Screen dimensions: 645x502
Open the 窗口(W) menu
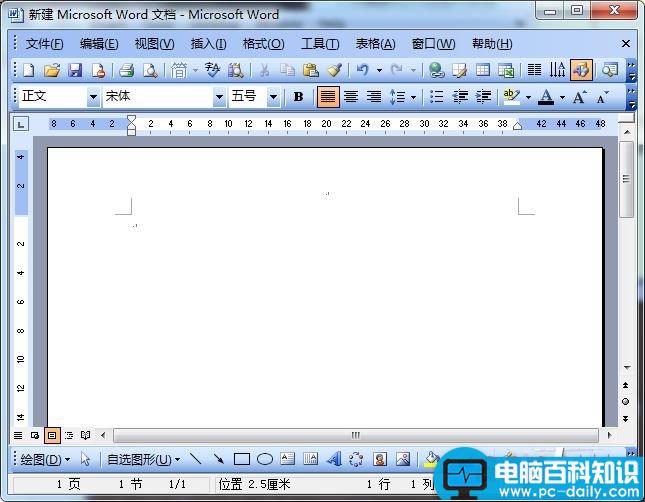433,44
